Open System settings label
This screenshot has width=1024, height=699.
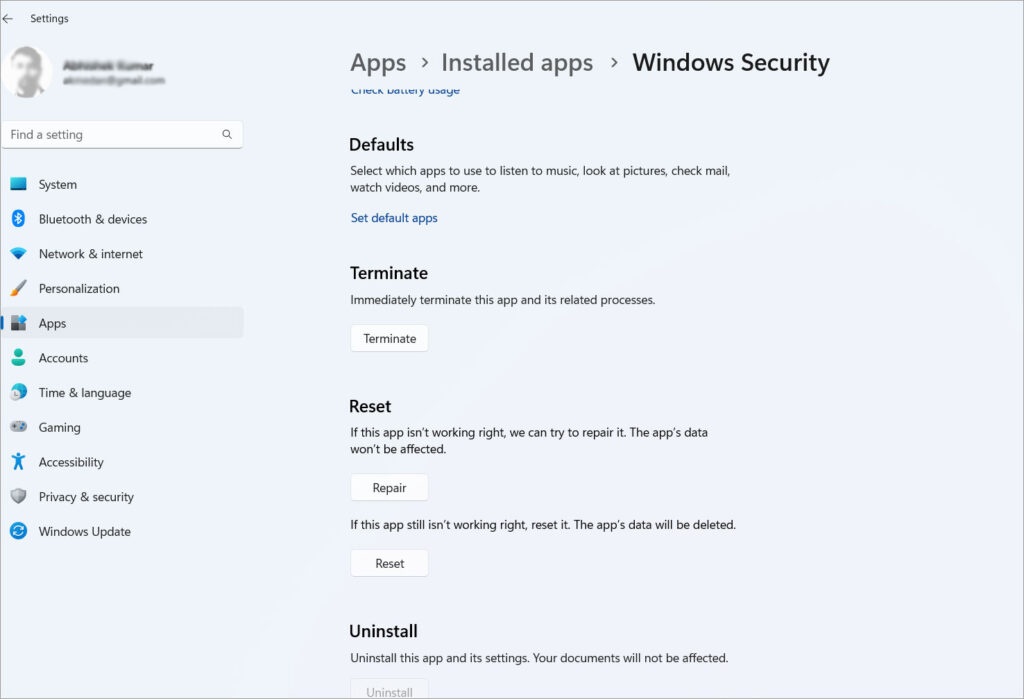pyautogui.click(x=57, y=185)
